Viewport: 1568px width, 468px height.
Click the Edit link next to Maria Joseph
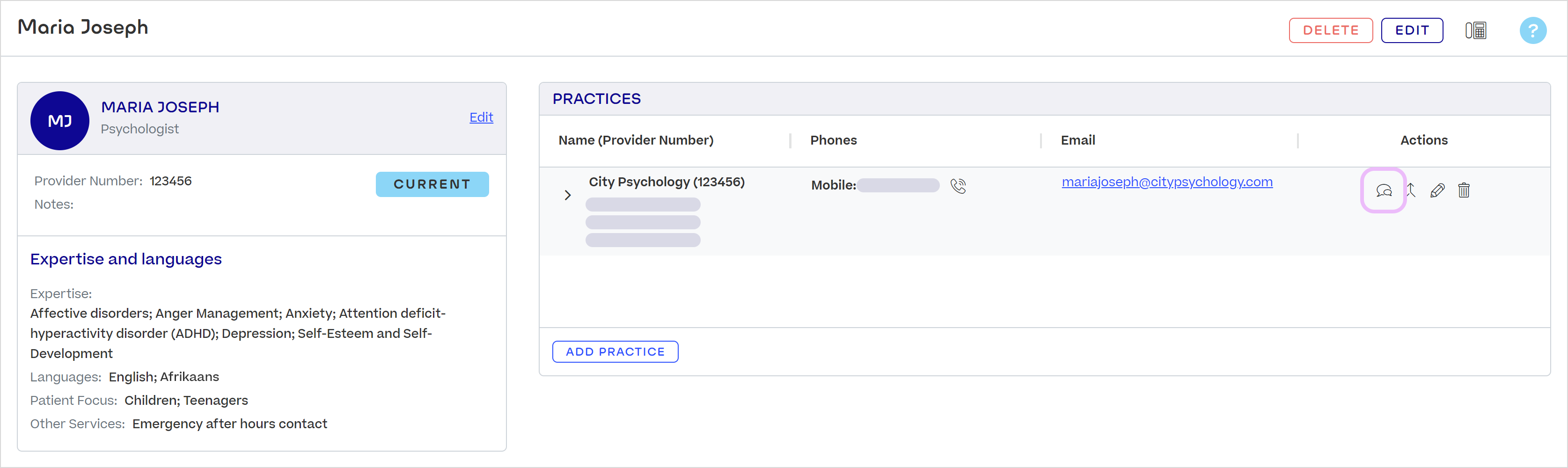pos(481,117)
